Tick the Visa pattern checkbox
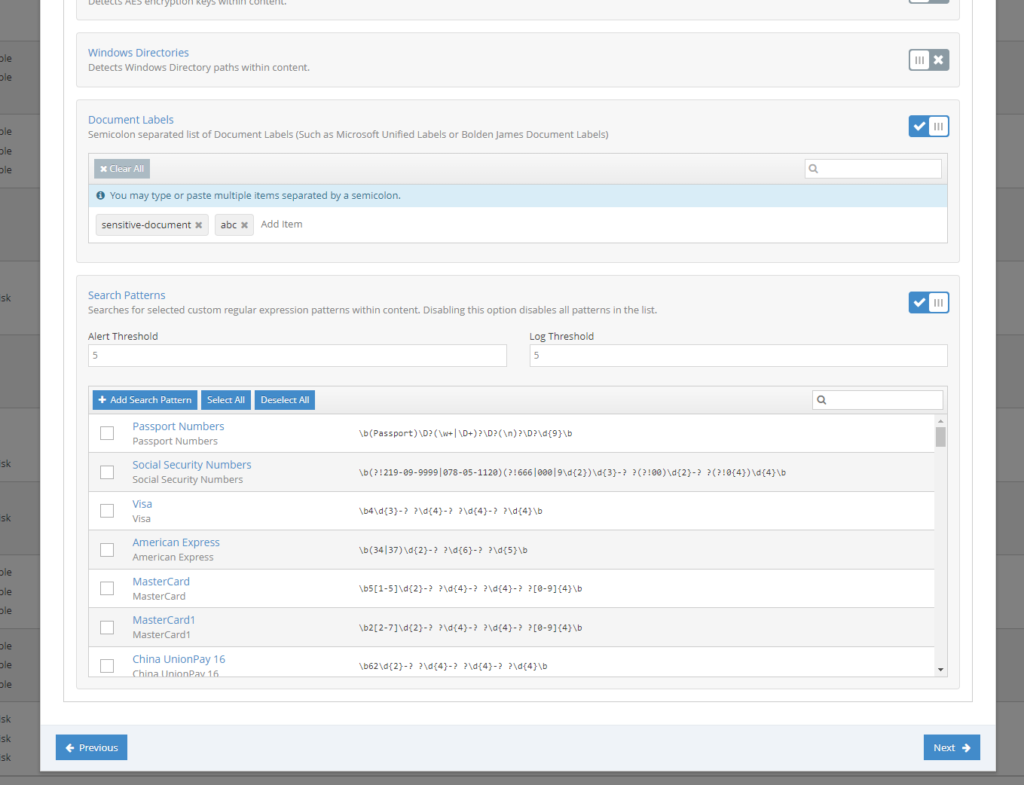 click(107, 511)
